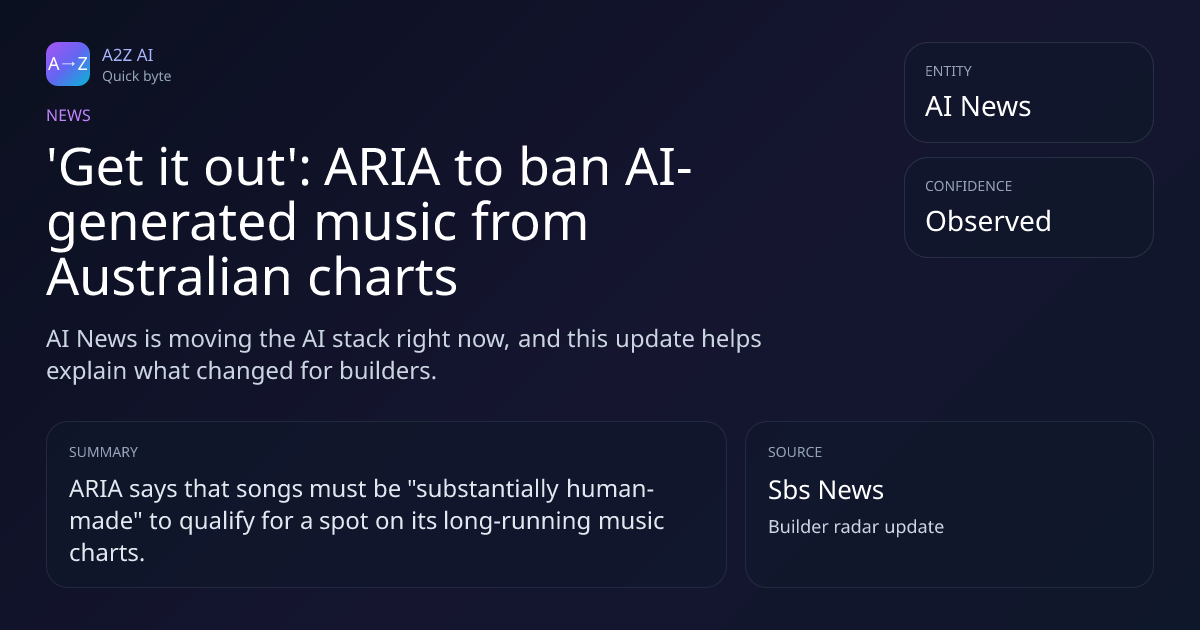The height and width of the screenshot is (630, 1200).
Task: Select the purple NEWS category label
Action: (x=68, y=115)
